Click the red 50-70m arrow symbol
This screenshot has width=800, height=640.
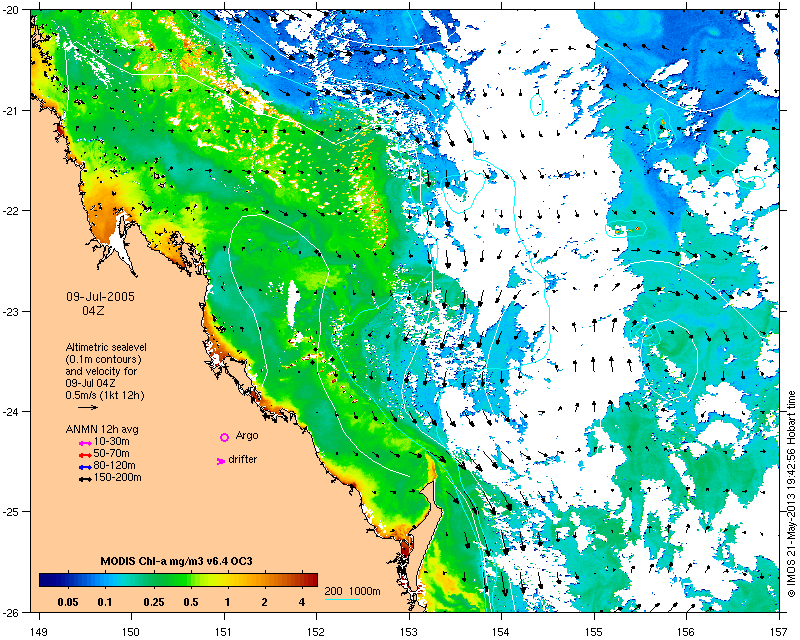click(x=85, y=455)
